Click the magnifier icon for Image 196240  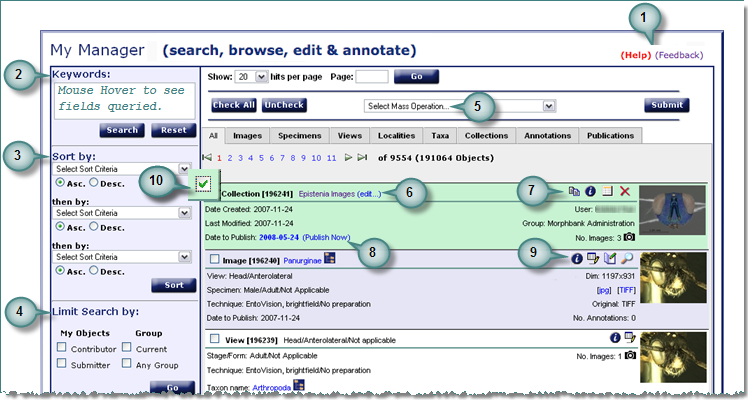tap(627, 259)
